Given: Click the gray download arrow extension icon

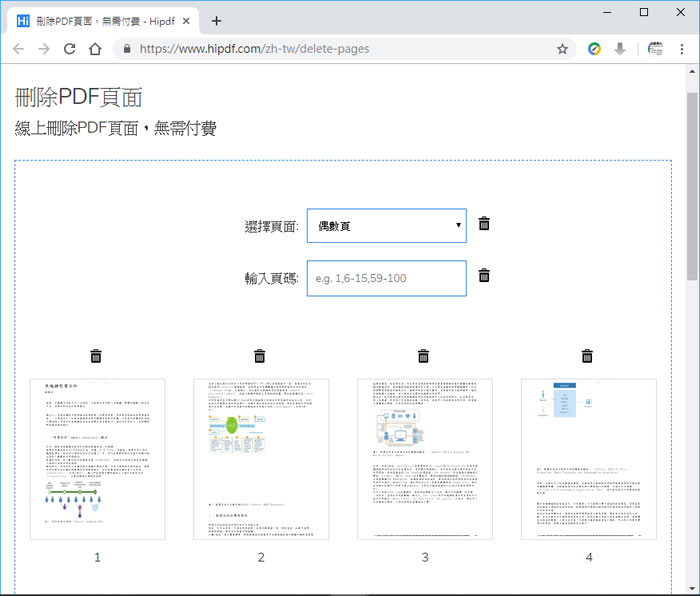Looking at the screenshot, I should point(620,49).
